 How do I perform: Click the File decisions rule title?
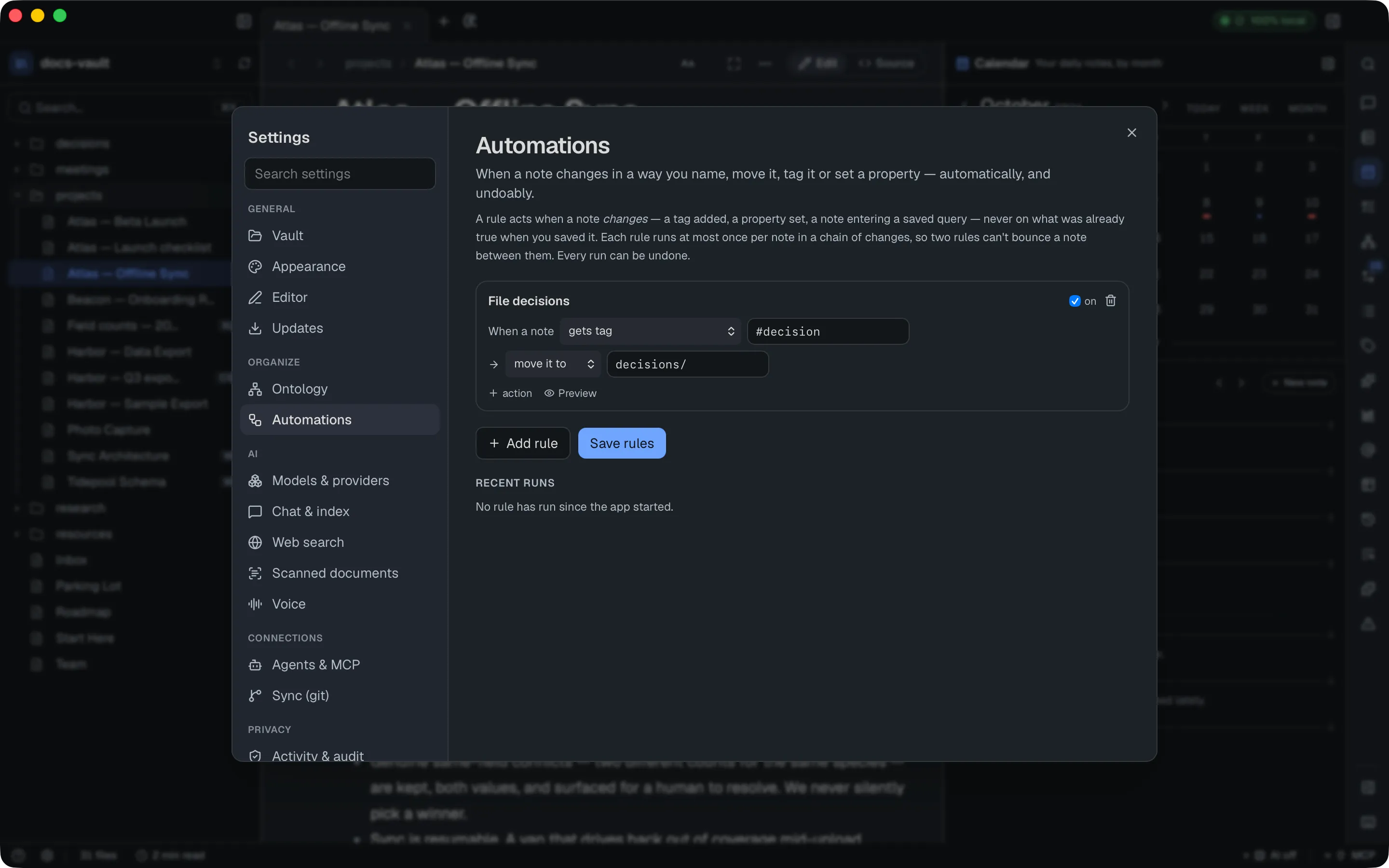[529, 301]
